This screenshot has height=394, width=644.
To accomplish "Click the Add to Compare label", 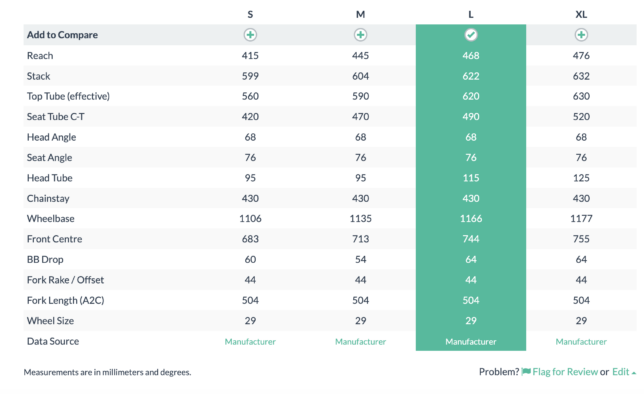I will [62, 35].
